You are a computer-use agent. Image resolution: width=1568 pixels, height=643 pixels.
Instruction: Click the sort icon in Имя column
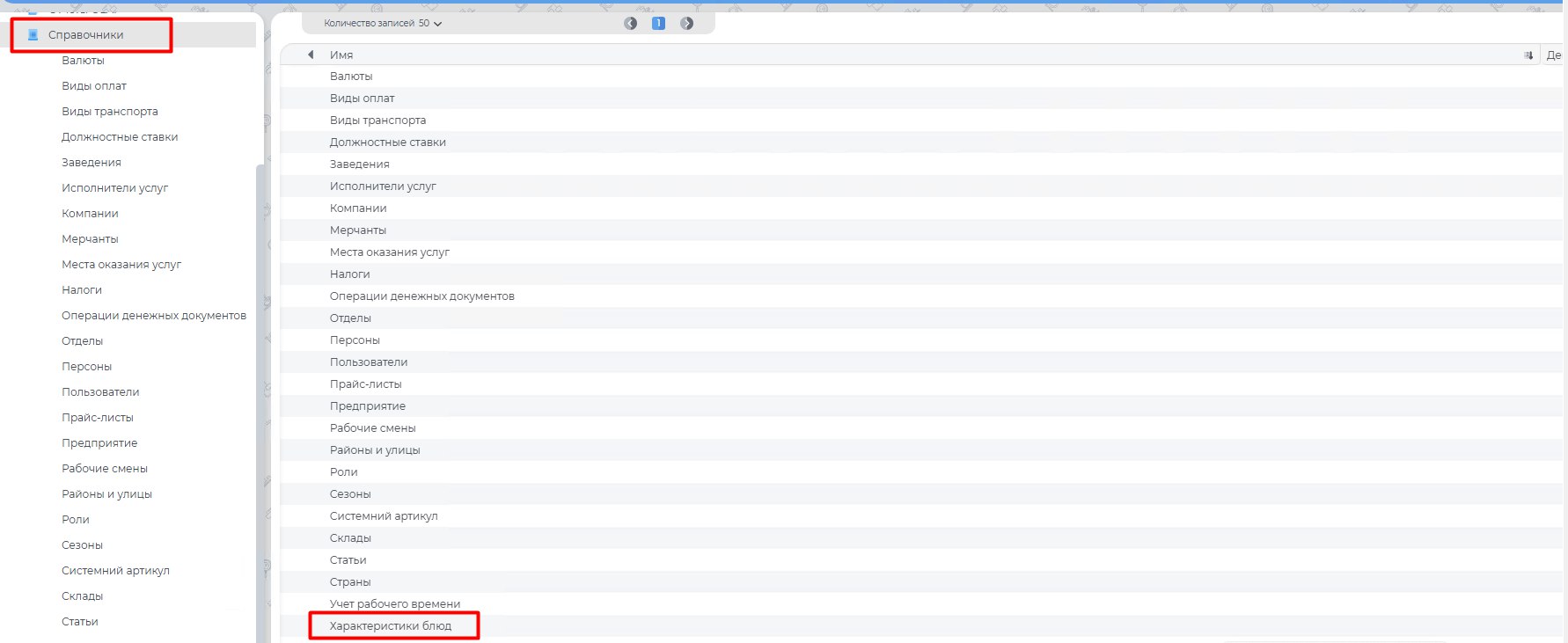(1528, 55)
